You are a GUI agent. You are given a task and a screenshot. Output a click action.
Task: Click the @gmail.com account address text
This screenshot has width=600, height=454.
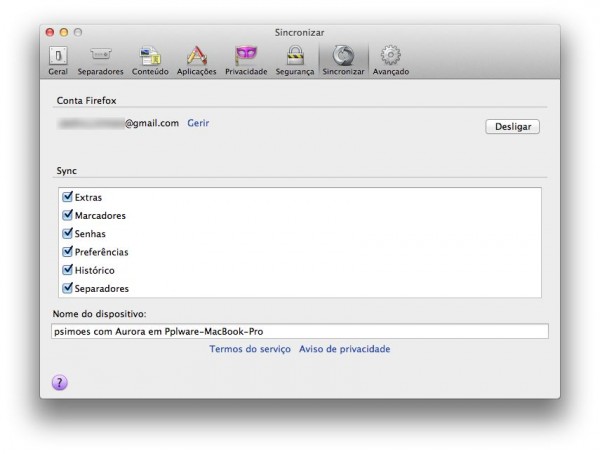[152, 123]
